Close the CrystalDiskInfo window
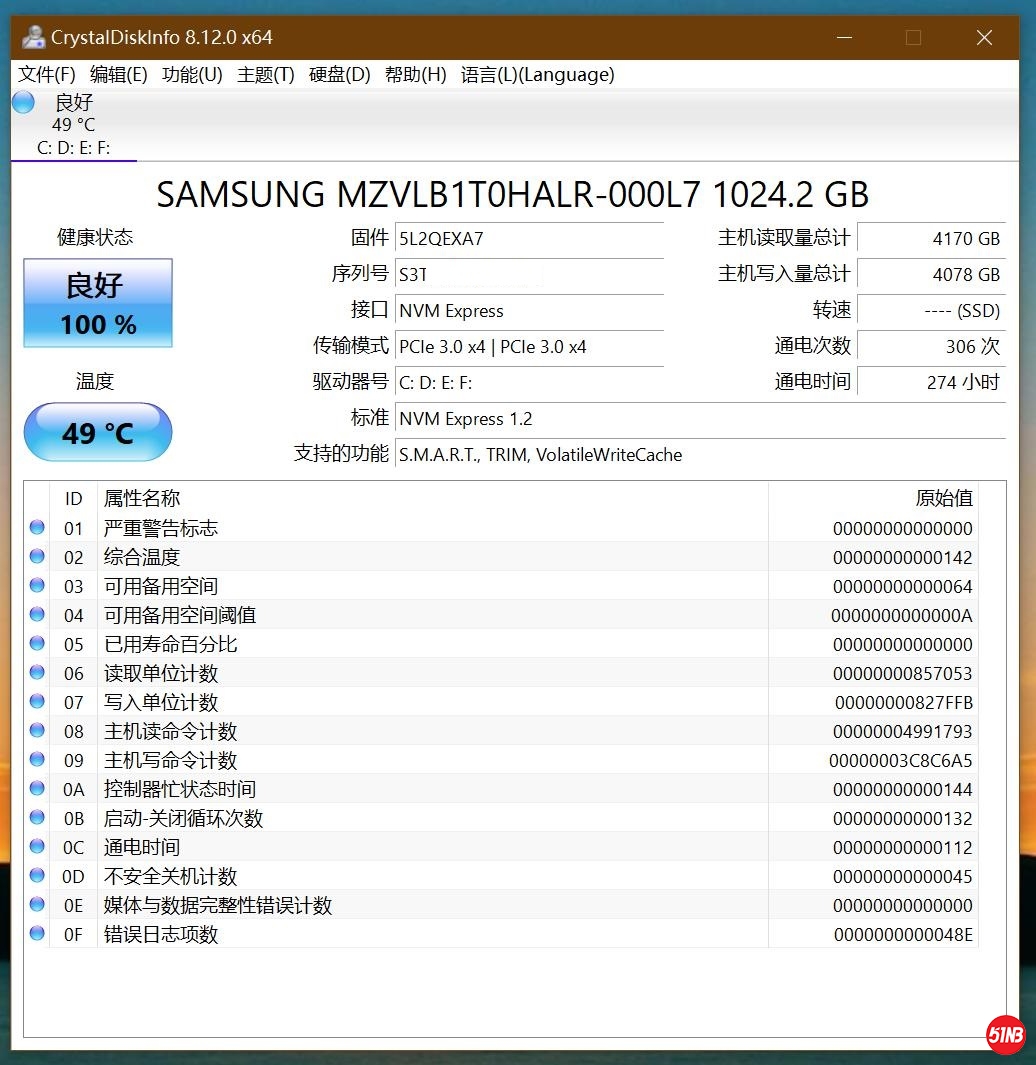Viewport: 1036px width, 1065px height. [x=984, y=38]
